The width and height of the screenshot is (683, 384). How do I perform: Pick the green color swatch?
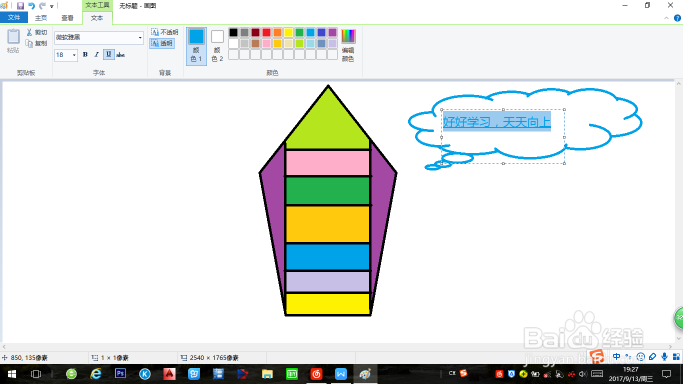[x=299, y=32]
